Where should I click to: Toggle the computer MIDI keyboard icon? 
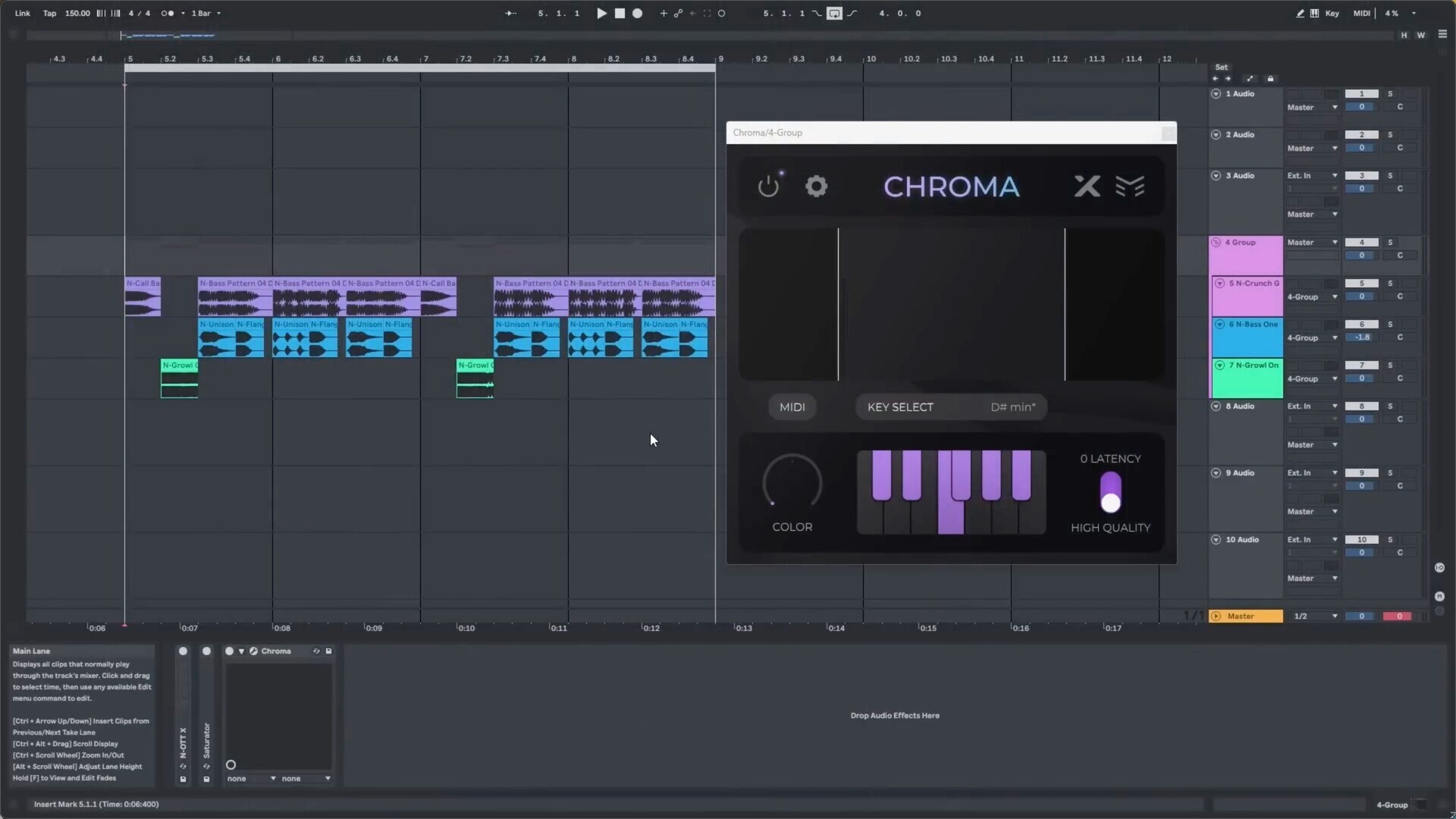pyautogui.click(x=1314, y=13)
